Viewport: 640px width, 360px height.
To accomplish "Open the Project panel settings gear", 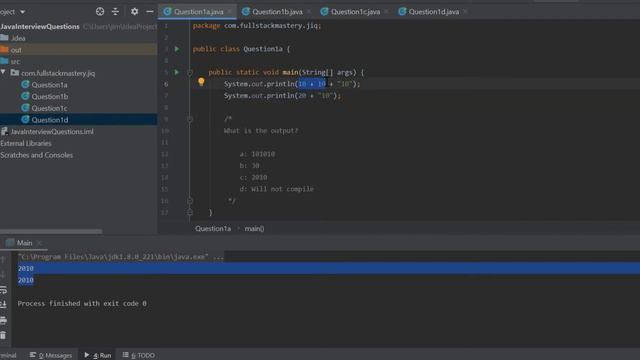I will pos(134,12).
